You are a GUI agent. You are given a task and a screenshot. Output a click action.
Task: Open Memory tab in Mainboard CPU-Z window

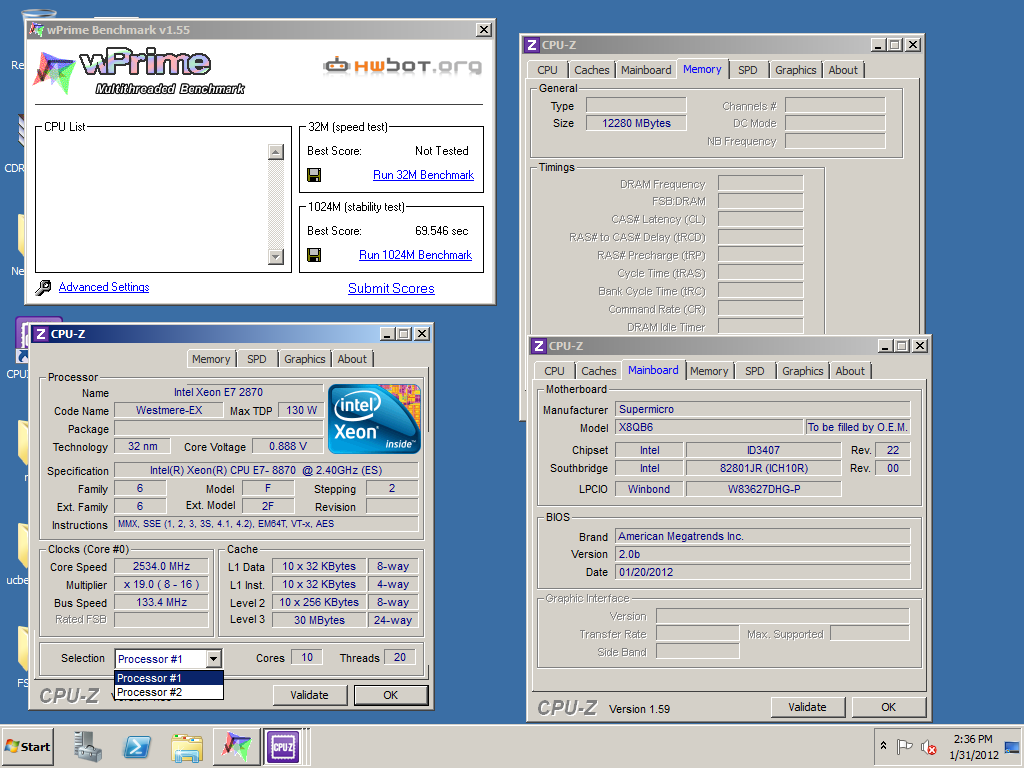point(709,371)
